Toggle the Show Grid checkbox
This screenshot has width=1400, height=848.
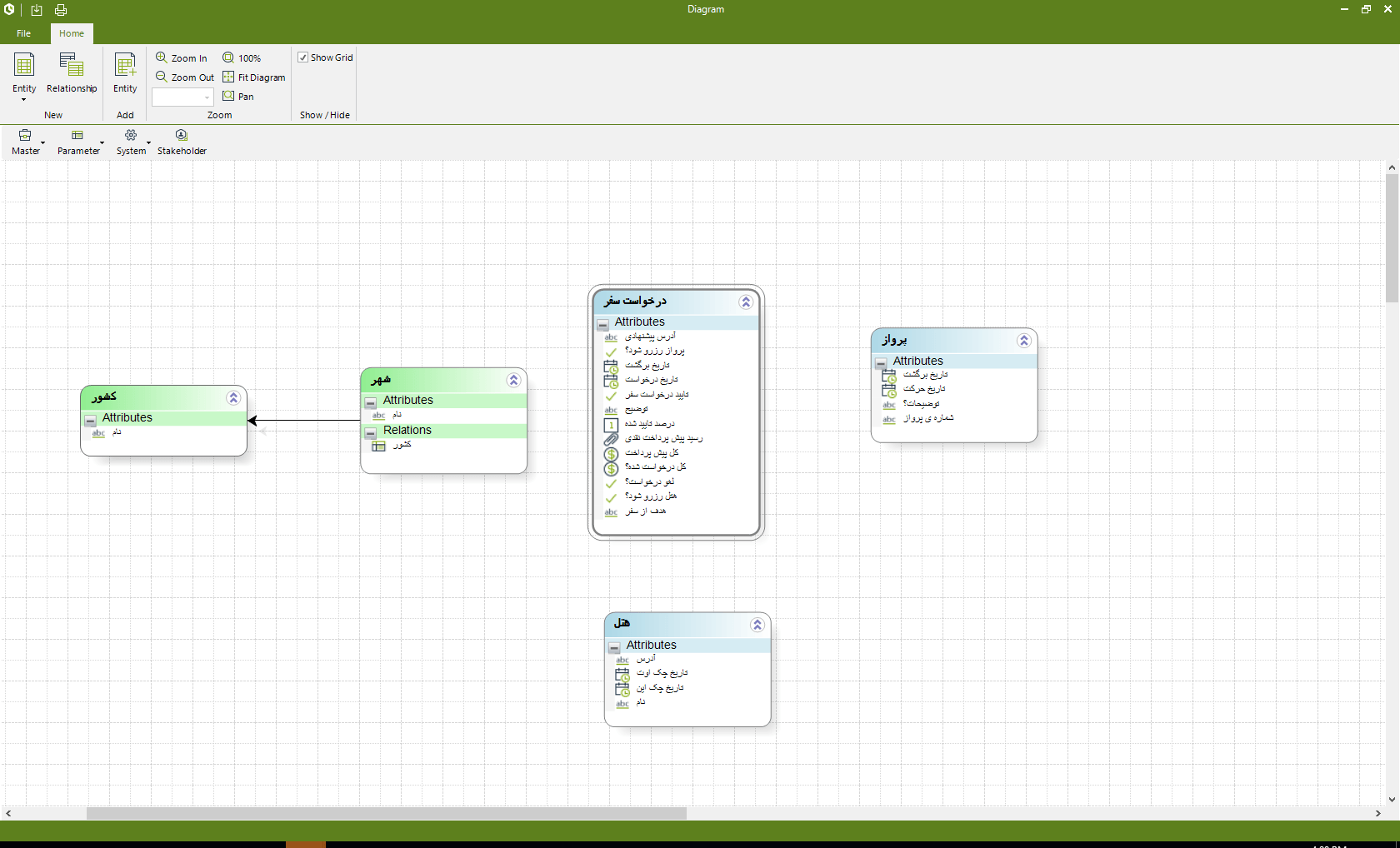coord(303,57)
